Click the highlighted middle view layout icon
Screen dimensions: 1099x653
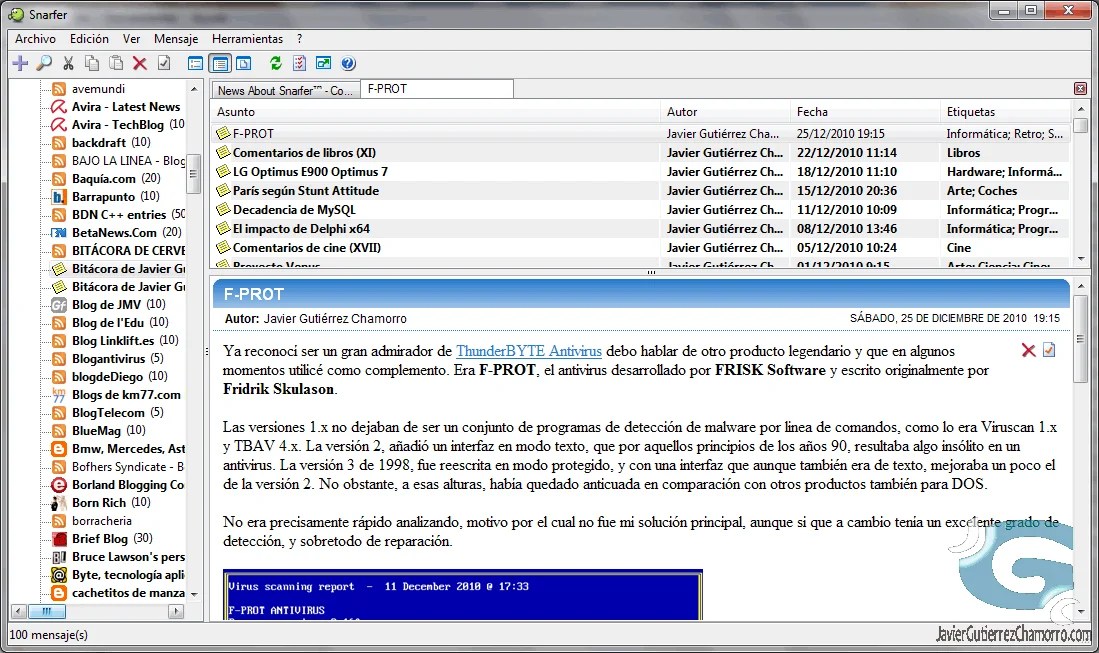(220, 64)
